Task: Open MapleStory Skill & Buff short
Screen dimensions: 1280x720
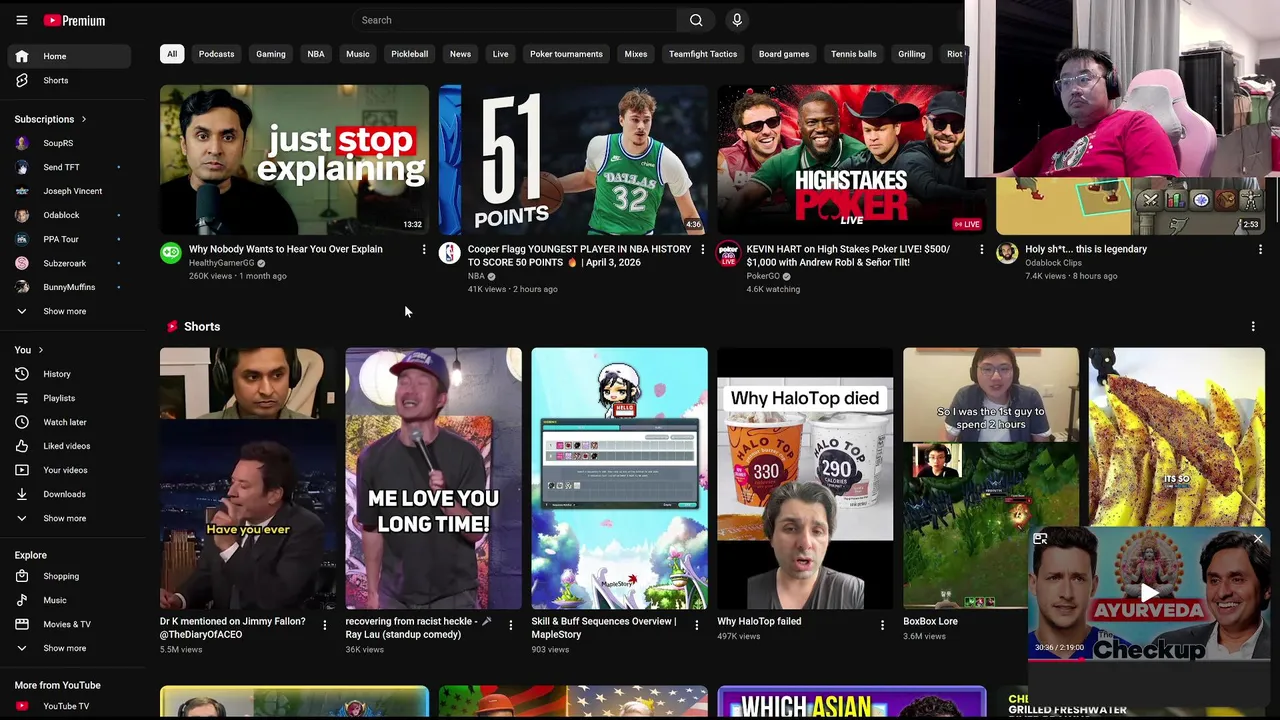Action: (619, 478)
